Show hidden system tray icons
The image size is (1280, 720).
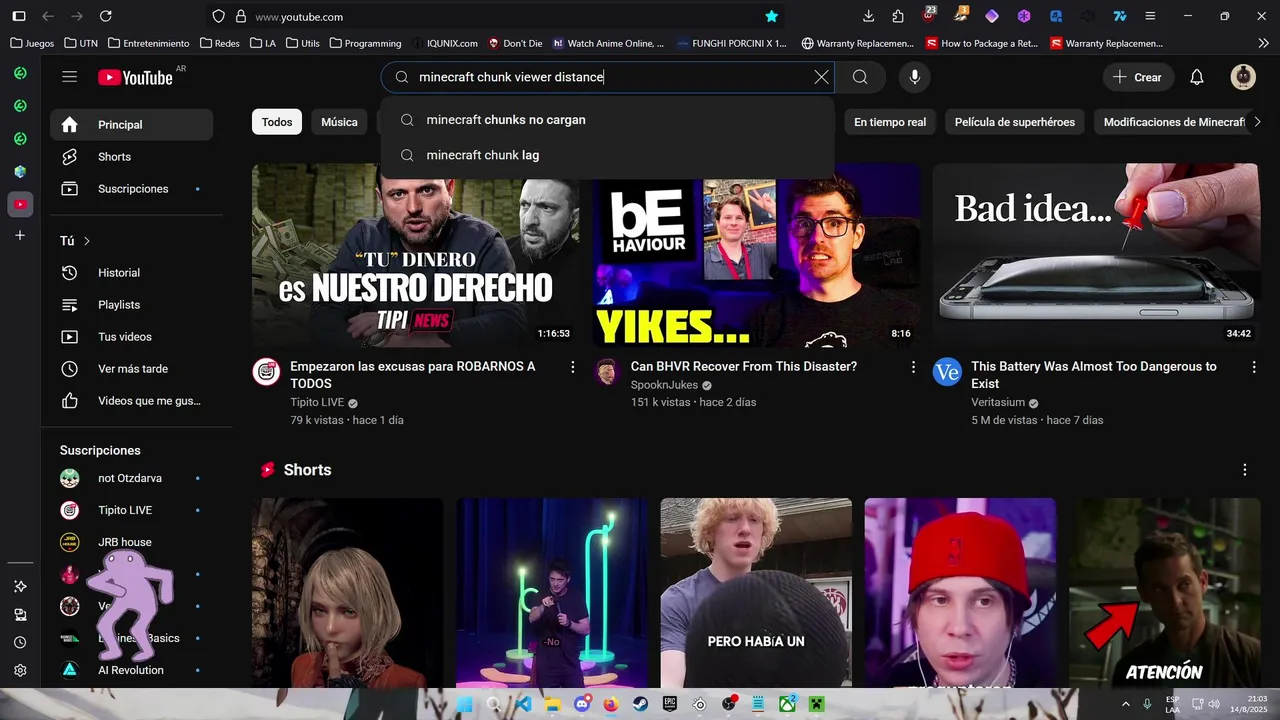click(x=1127, y=704)
